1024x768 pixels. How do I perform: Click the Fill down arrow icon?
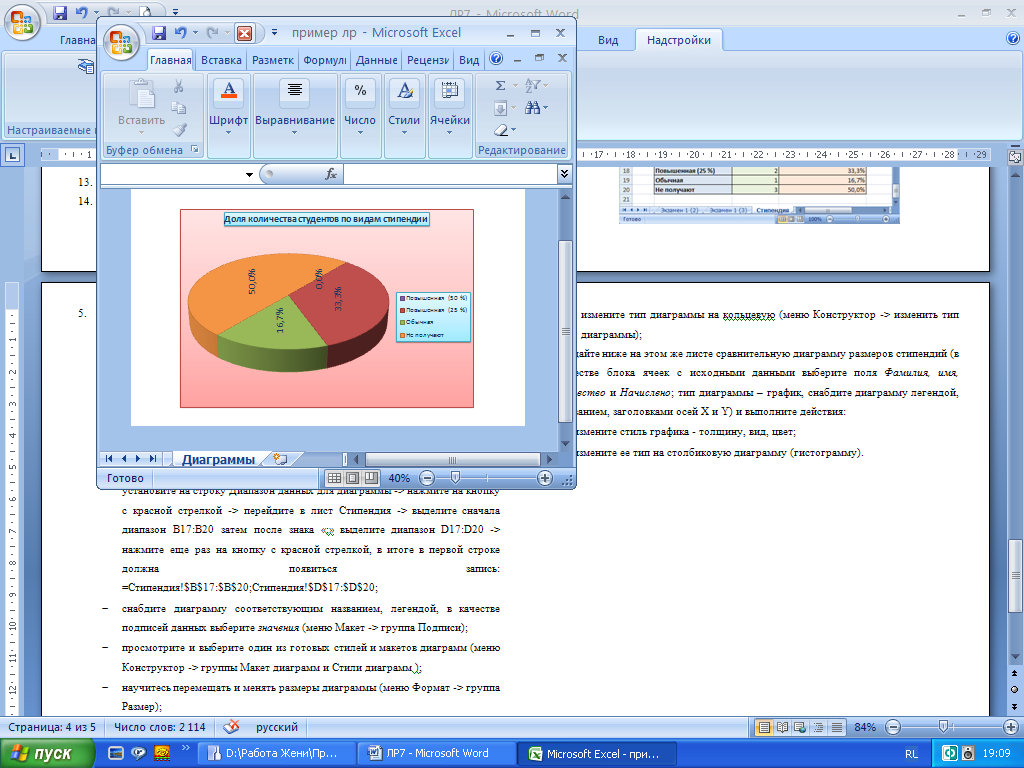point(500,108)
